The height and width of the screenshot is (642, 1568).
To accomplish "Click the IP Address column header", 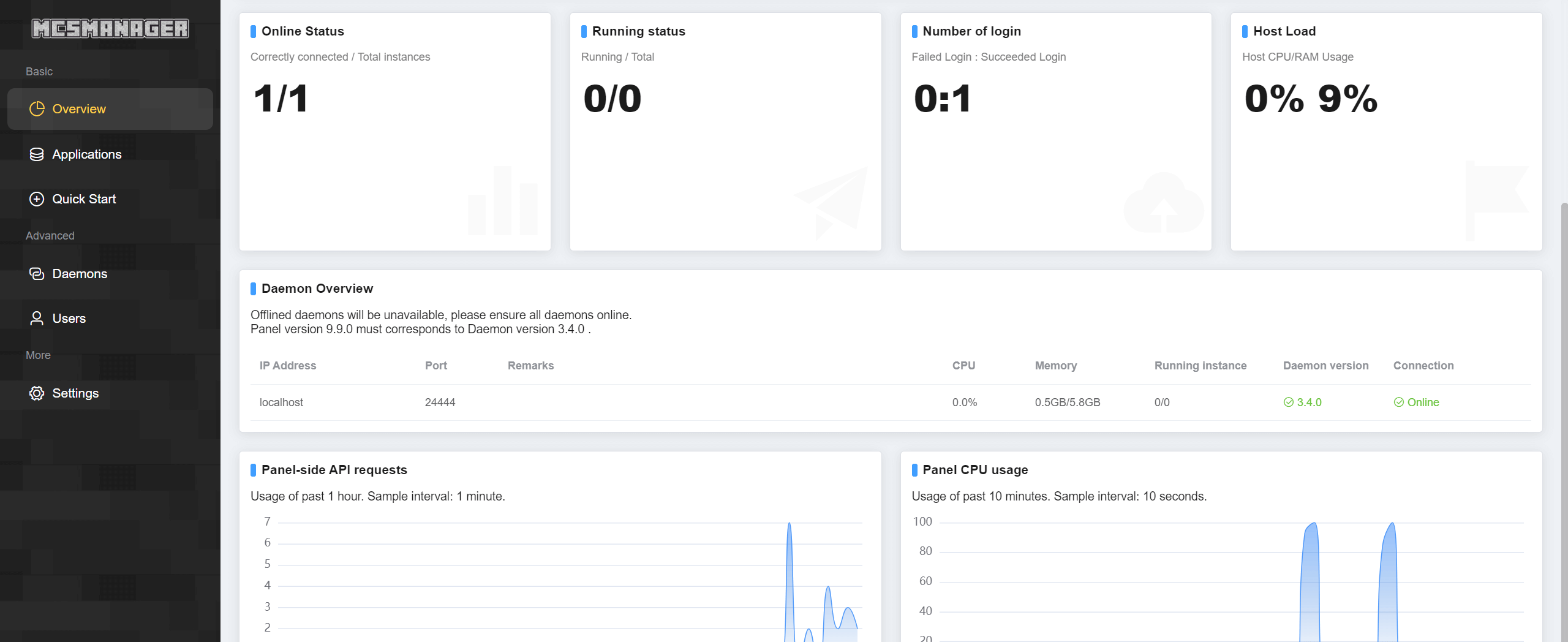I will [x=288, y=365].
